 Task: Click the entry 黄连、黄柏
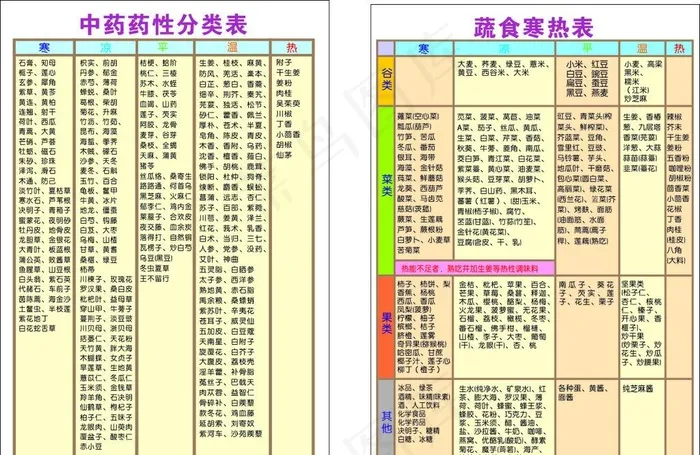[x=37, y=102]
